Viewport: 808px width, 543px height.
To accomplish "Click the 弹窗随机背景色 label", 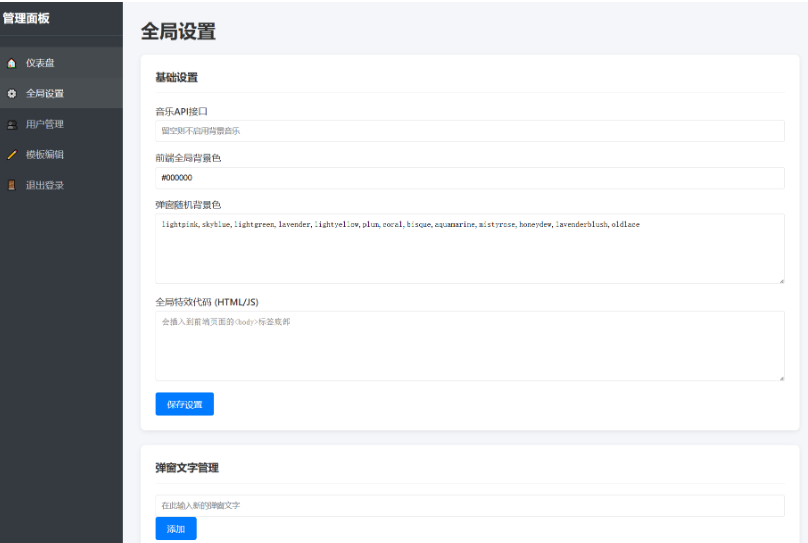I will (x=188, y=205).
